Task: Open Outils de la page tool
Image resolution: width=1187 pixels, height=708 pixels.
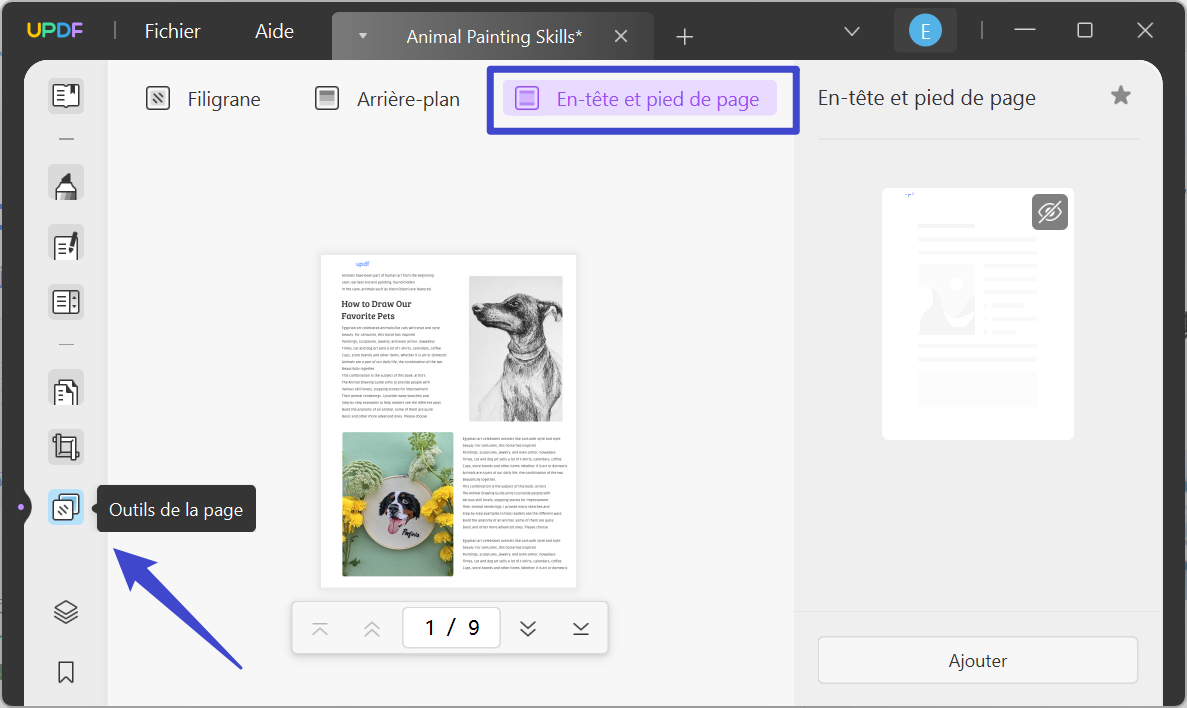Action: point(66,507)
